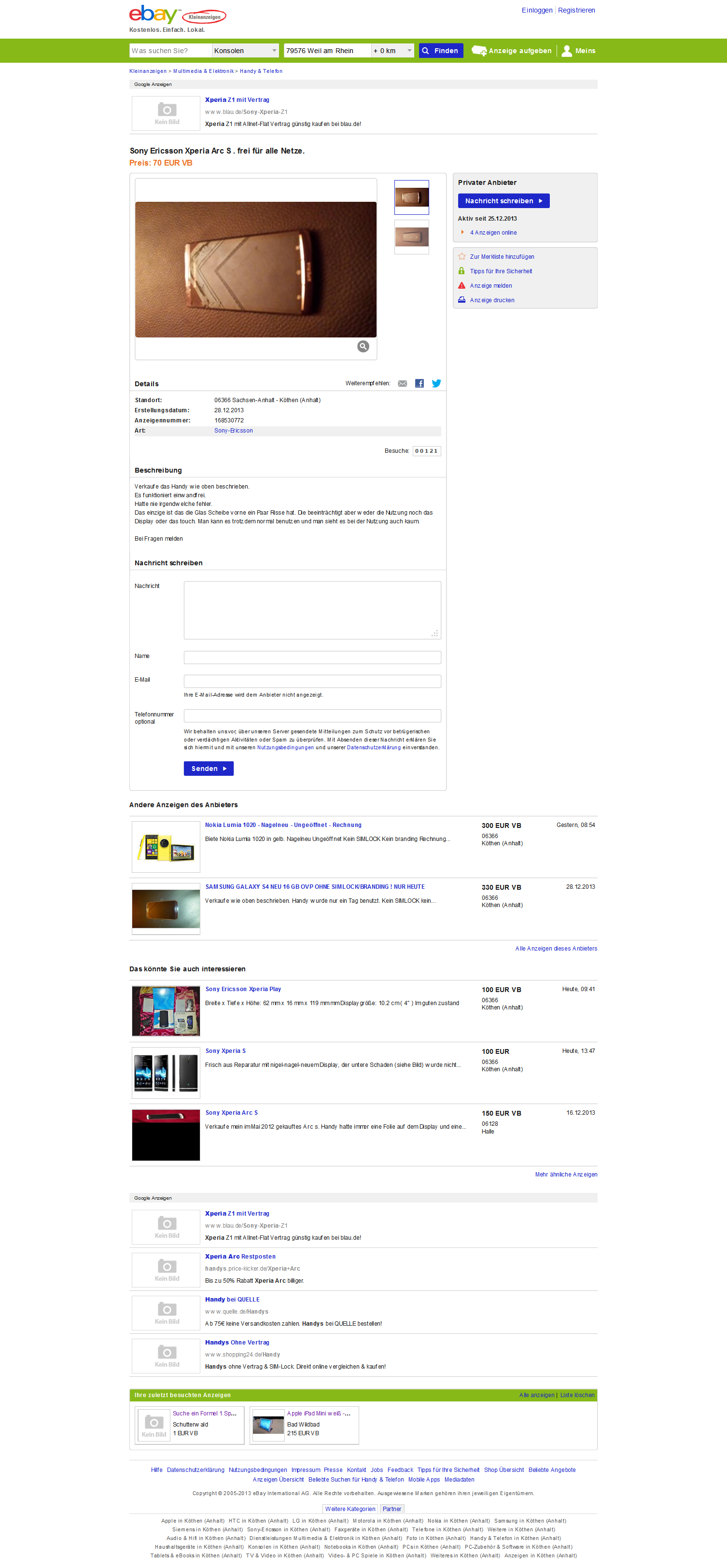The image size is (727, 1568).
Task: Click 'Liste löschen' link
Action: (x=577, y=1396)
